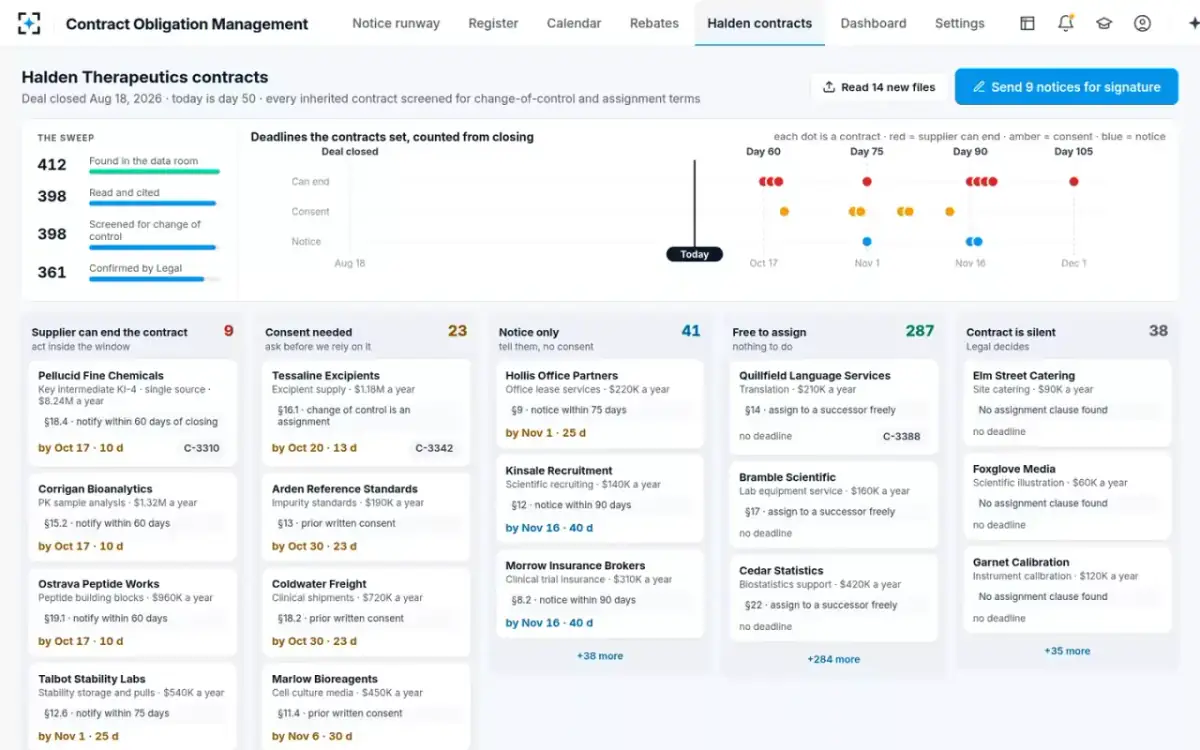Image resolution: width=1200 pixels, height=750 pixels.
Task: Open the user account profile icon
Action: tap(1142, 23)
